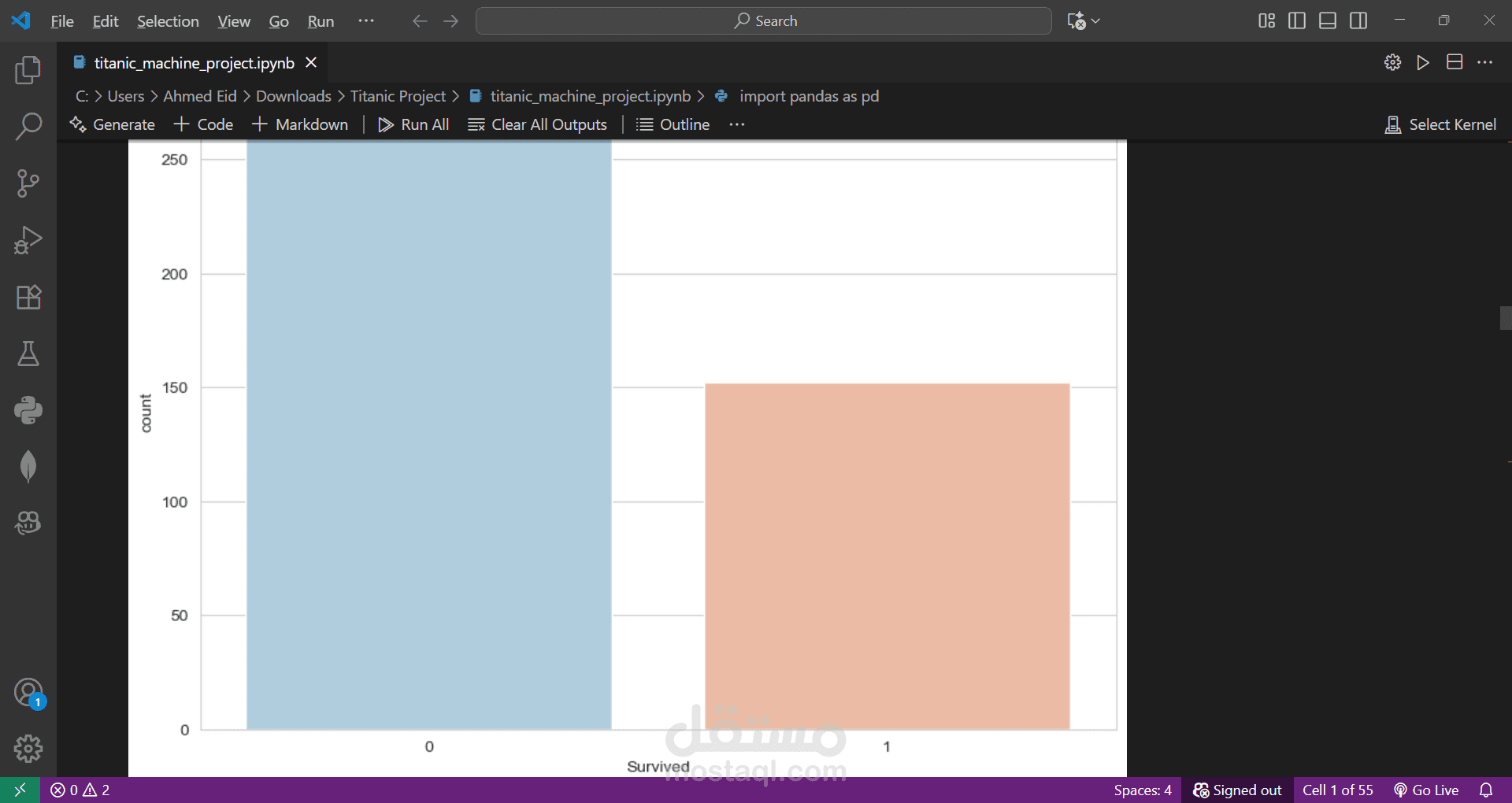Viewport: 1512px width, 803px height.
Task: Run the notebook with the play icon
Action: [1423, 62]
